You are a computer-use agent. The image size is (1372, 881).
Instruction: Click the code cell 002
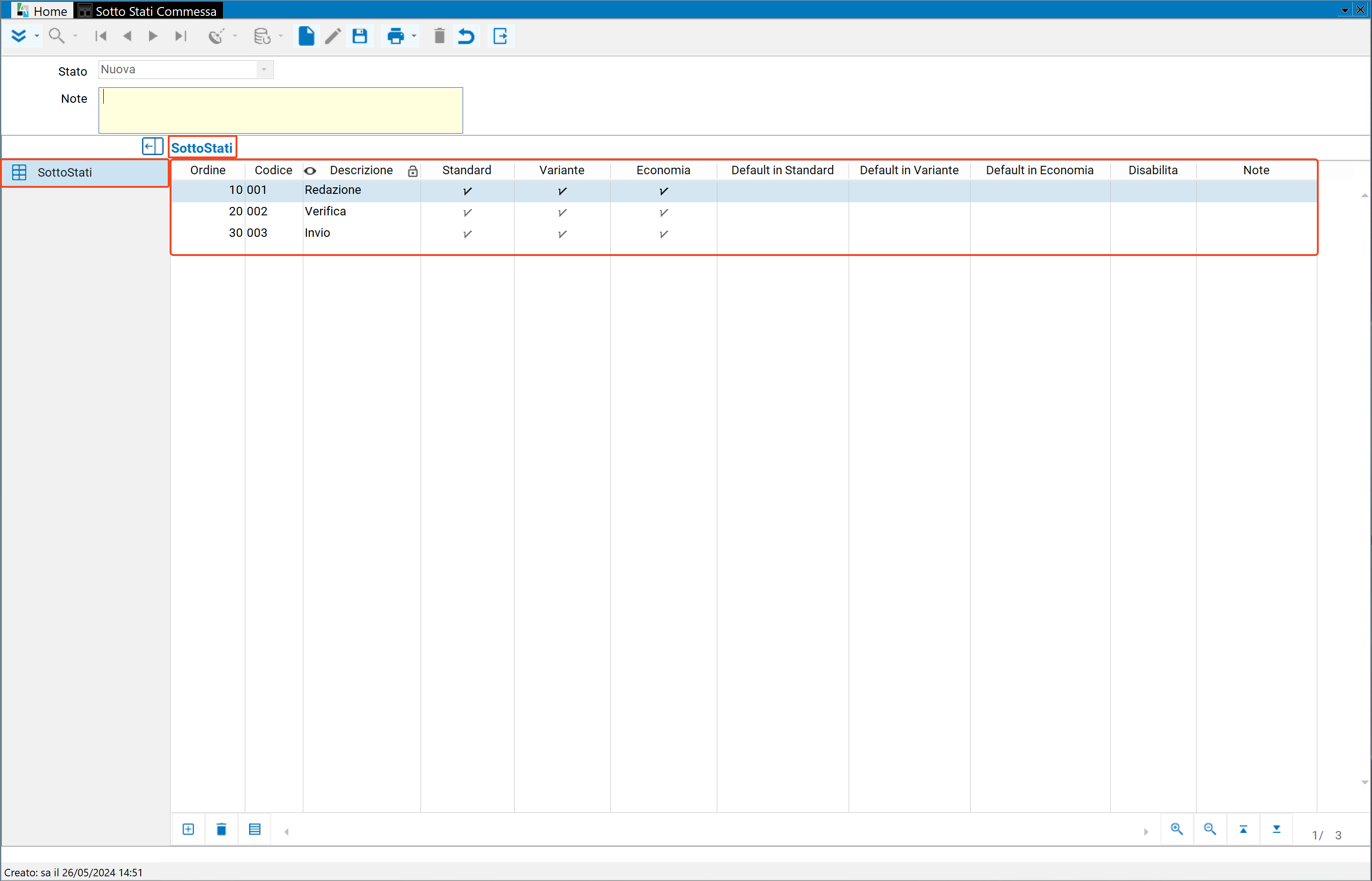coord(273,211)
